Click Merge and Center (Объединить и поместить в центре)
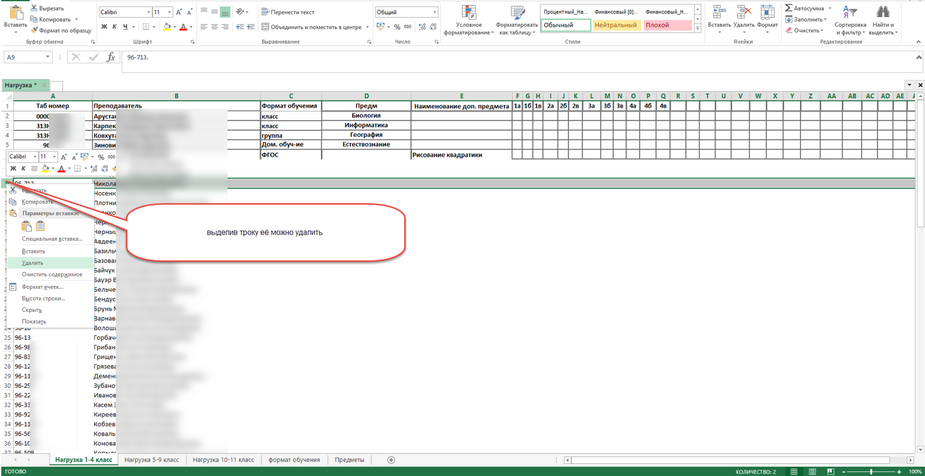Image resolution: width=925 pixels, height=476 pixels. [310, 27]
